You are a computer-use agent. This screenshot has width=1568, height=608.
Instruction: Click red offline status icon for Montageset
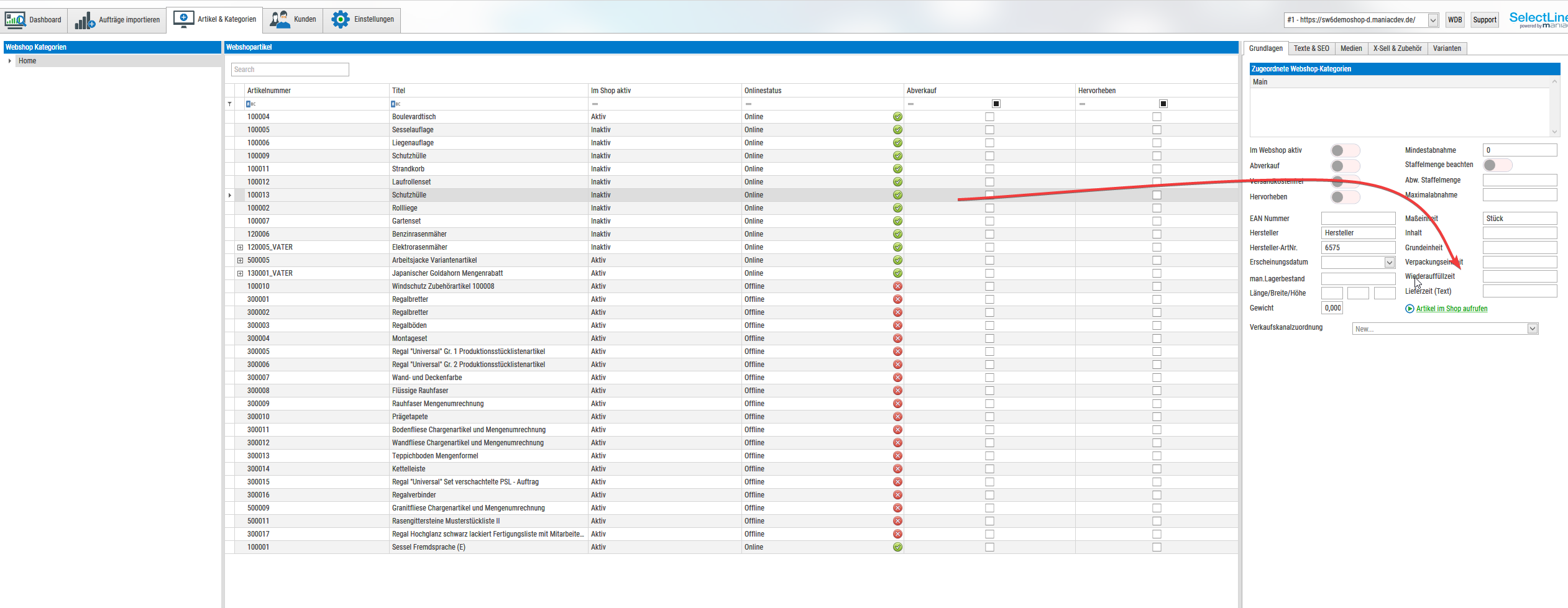[897, 338]
